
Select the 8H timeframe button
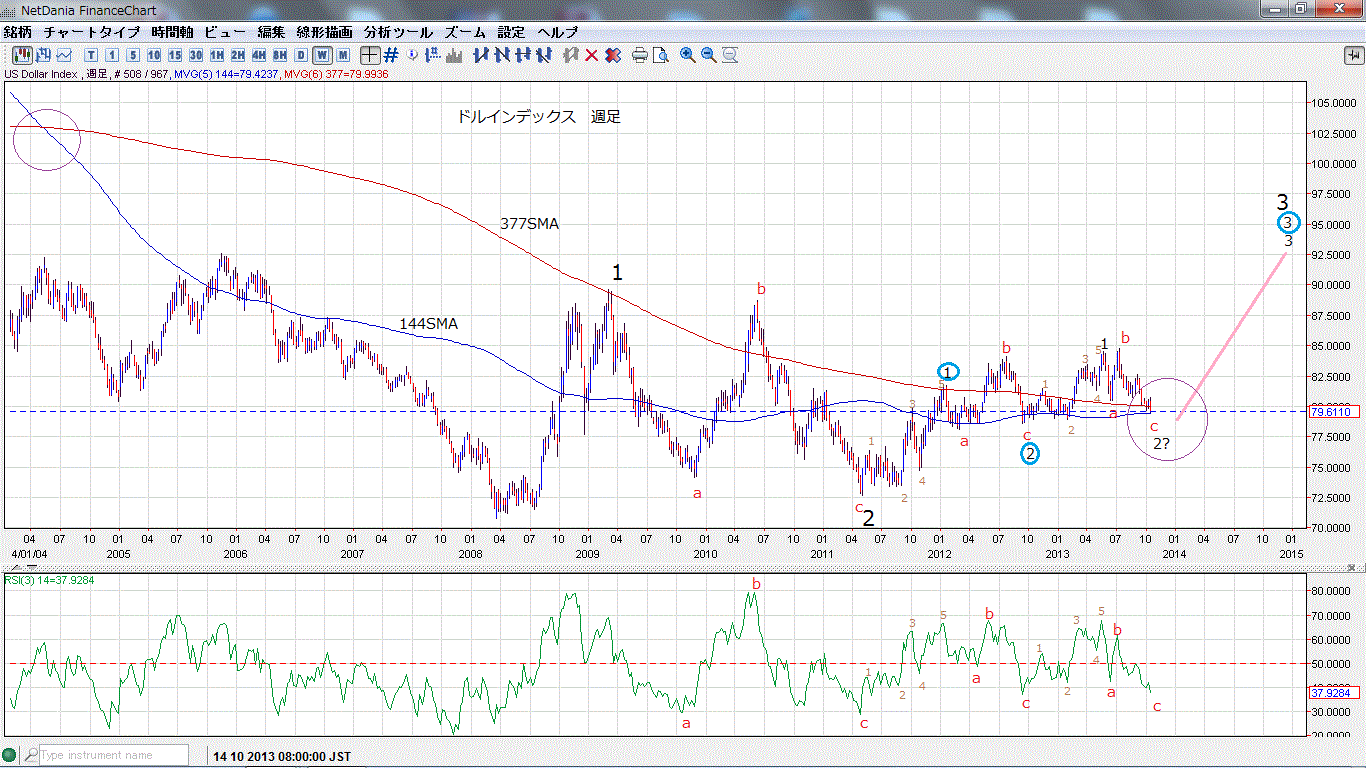click(280, 55)
